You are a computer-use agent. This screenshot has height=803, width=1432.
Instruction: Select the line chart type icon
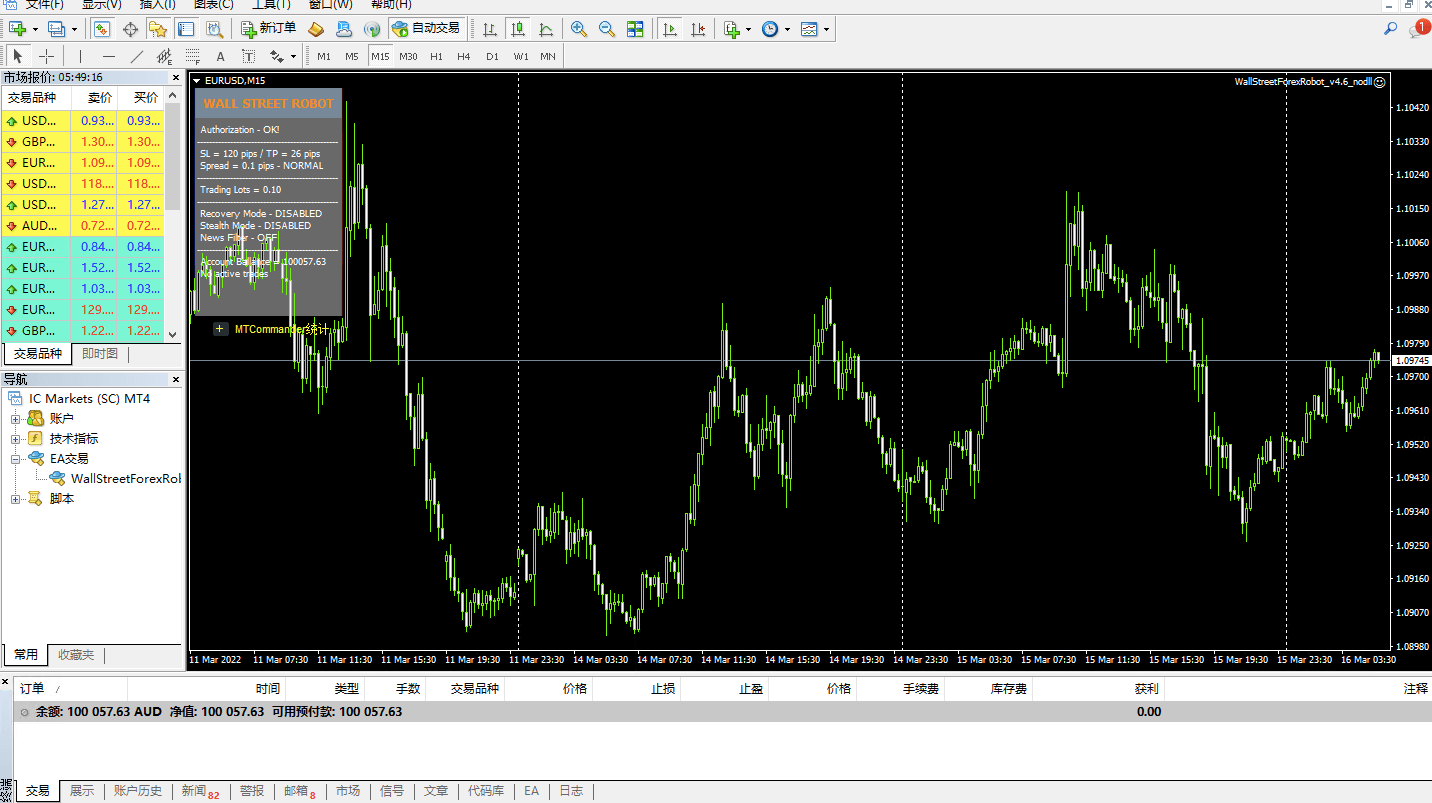coord(545,29)
